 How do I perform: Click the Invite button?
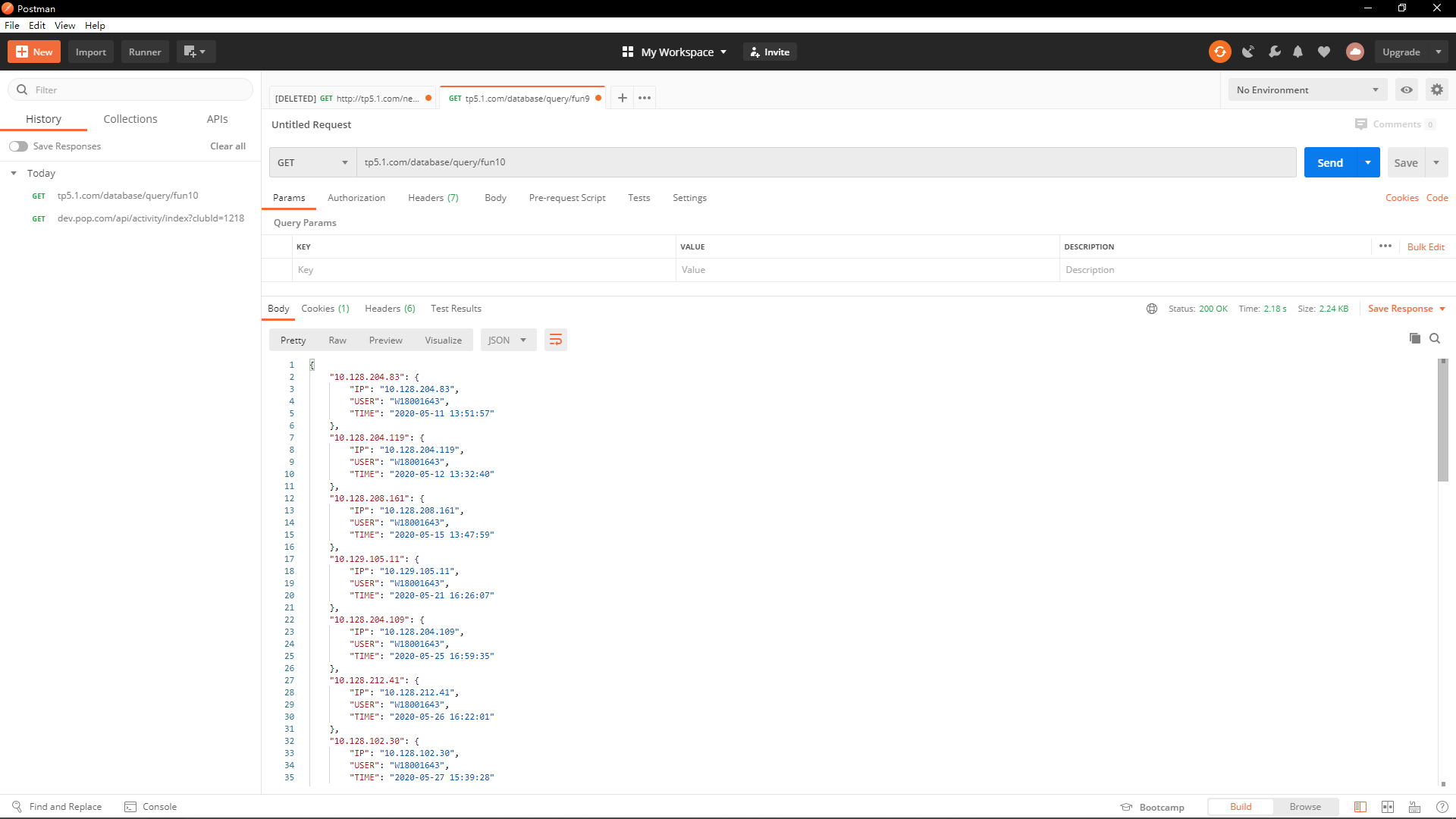pyautogui.click(x=770, y=52)
